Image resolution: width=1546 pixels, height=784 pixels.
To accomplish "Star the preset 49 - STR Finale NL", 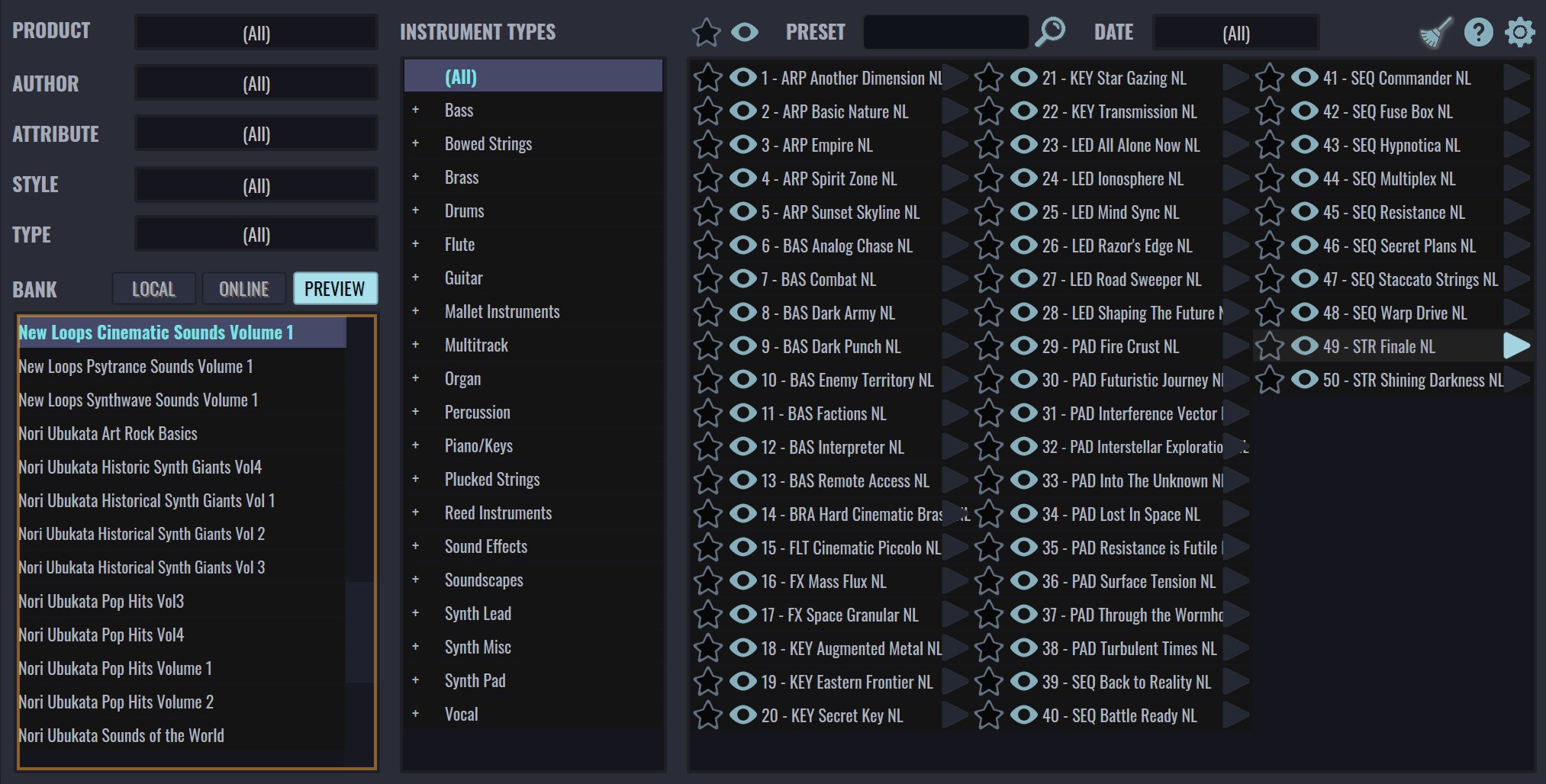I will point(1270,347).
